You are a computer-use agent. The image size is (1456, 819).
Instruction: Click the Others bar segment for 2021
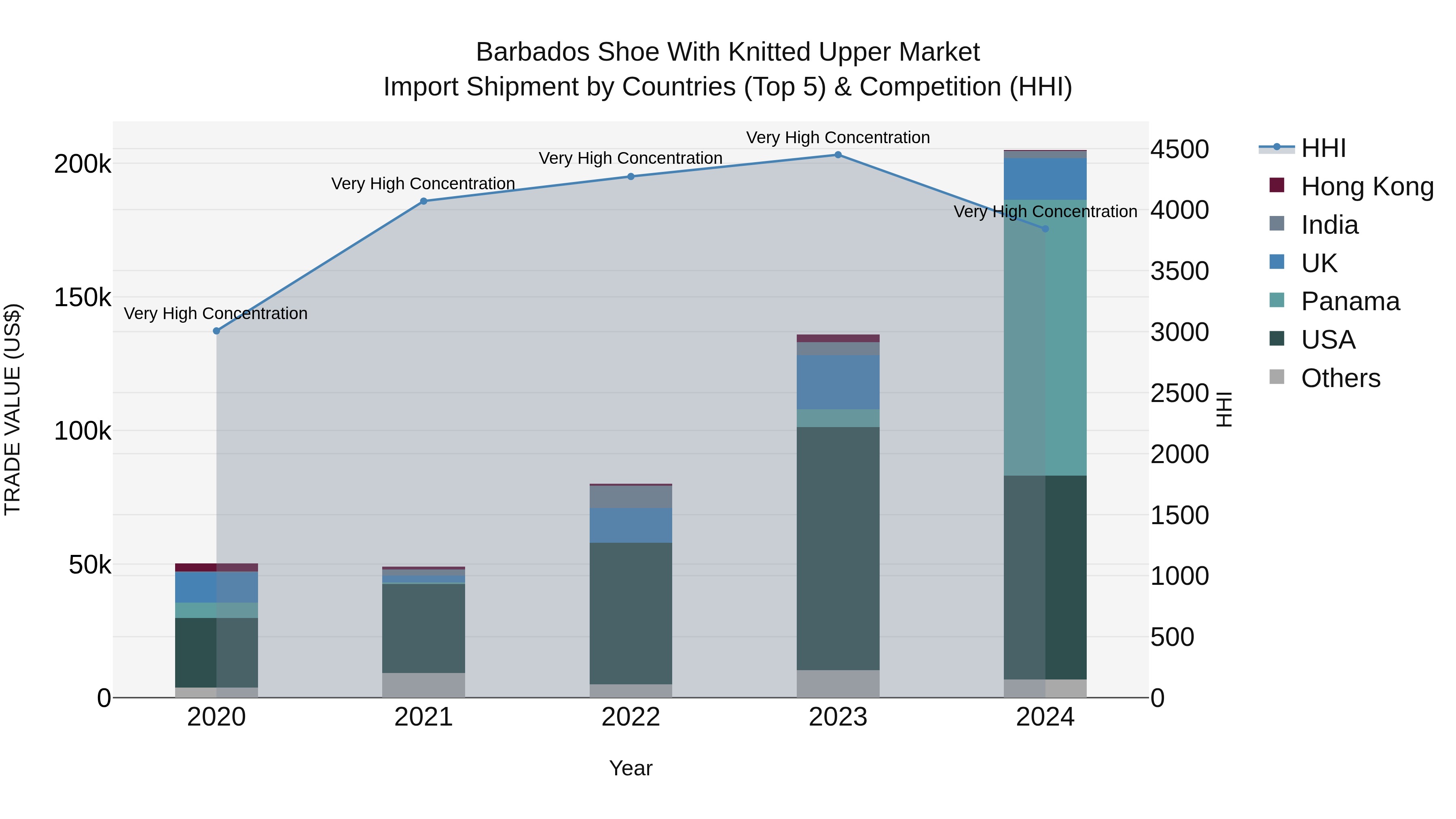click(423, 685)
